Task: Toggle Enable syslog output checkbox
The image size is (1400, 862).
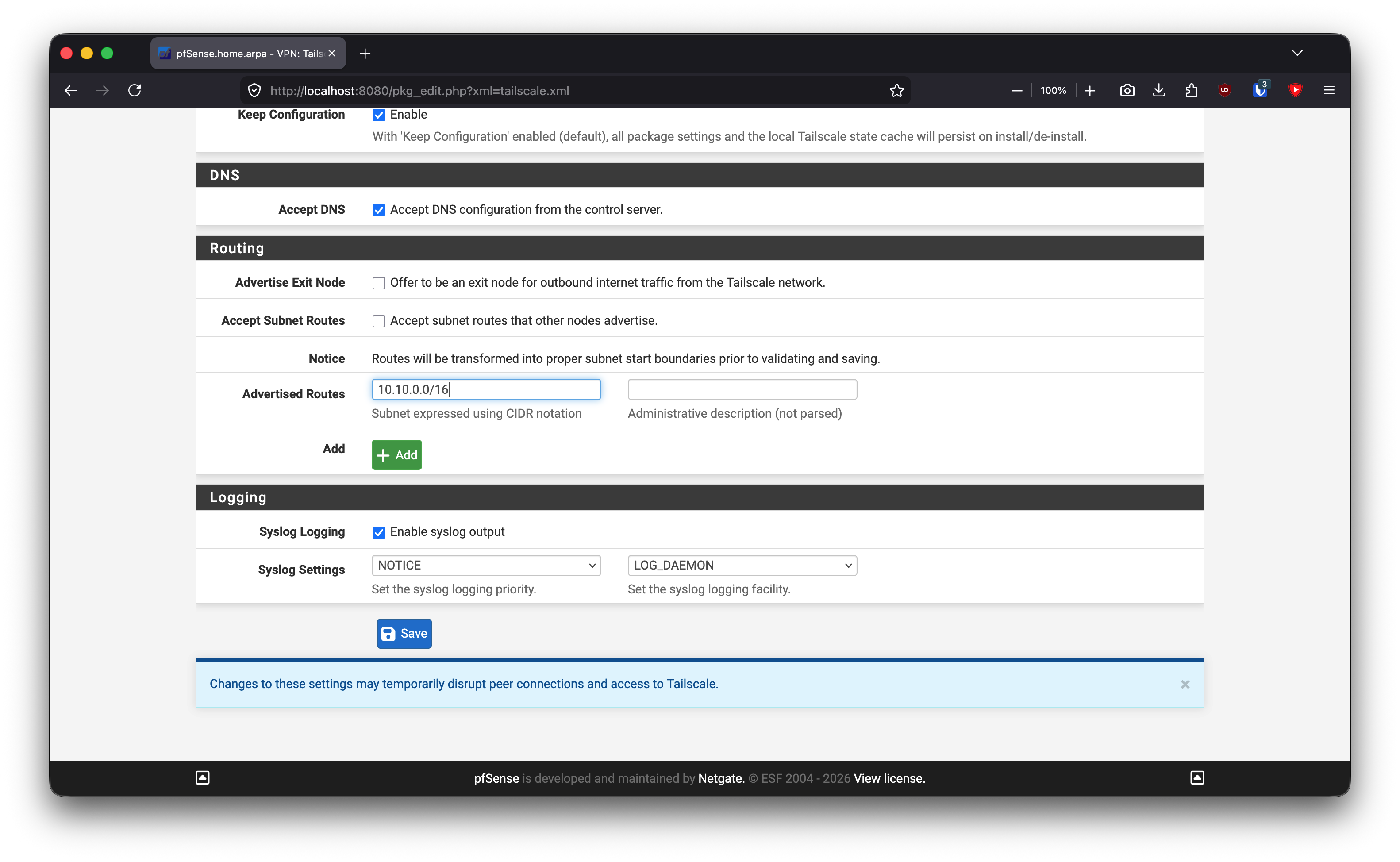Action: pyautogui.click(x=378, y=532)
